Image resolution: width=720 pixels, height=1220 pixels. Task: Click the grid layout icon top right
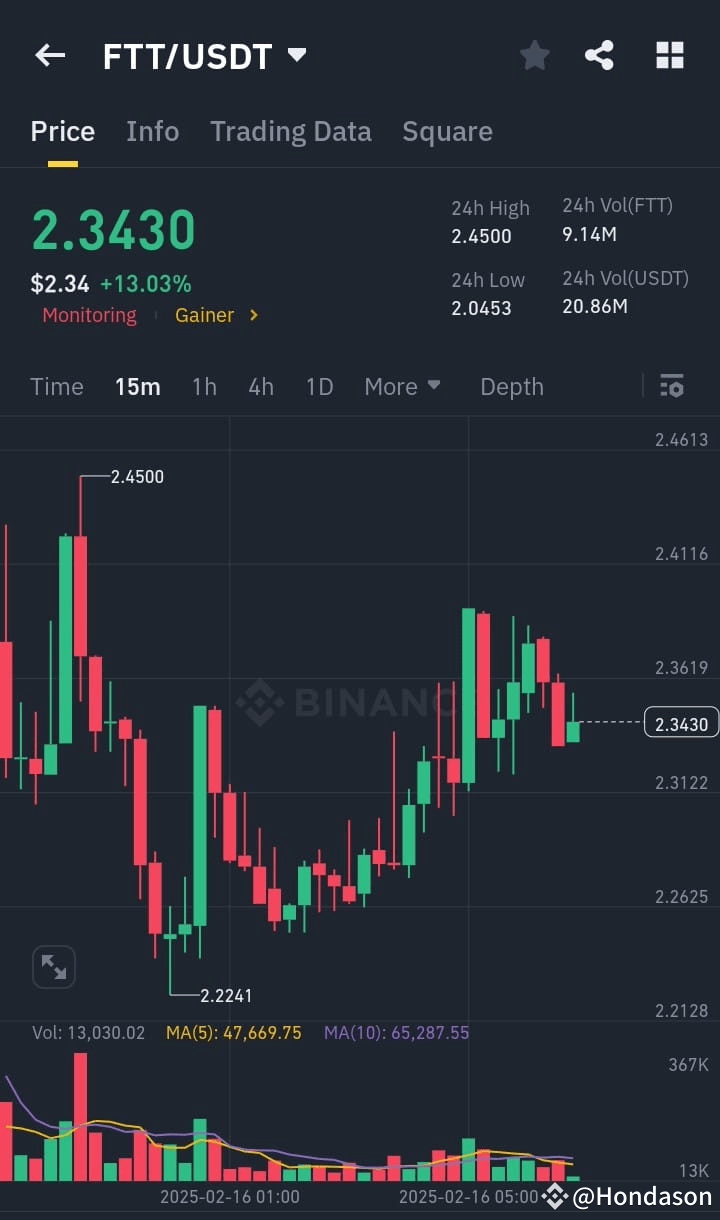669,55
